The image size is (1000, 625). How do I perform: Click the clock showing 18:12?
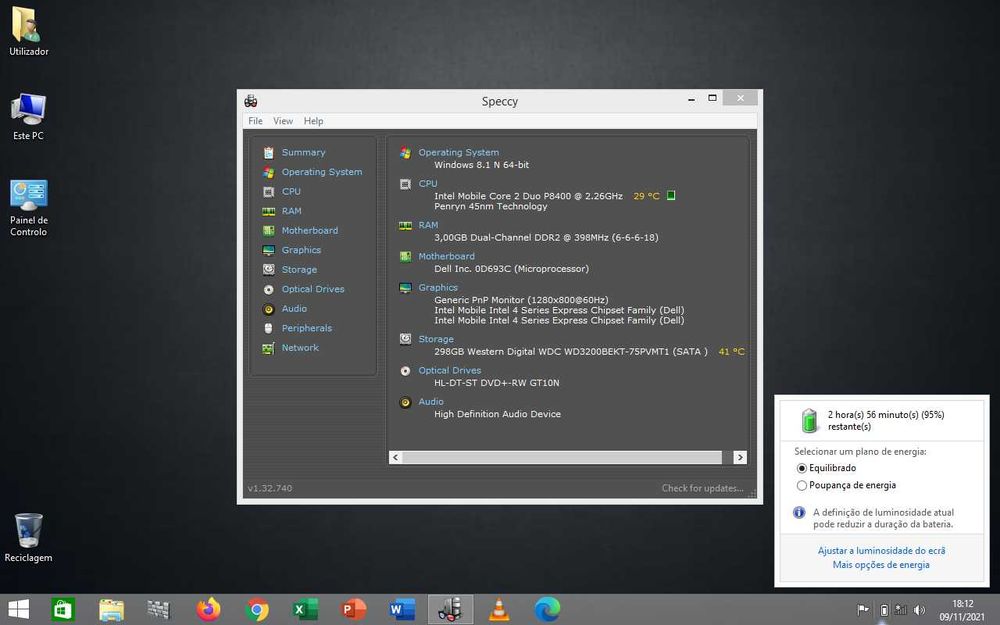pyautogui.click(x=962, y=604)
